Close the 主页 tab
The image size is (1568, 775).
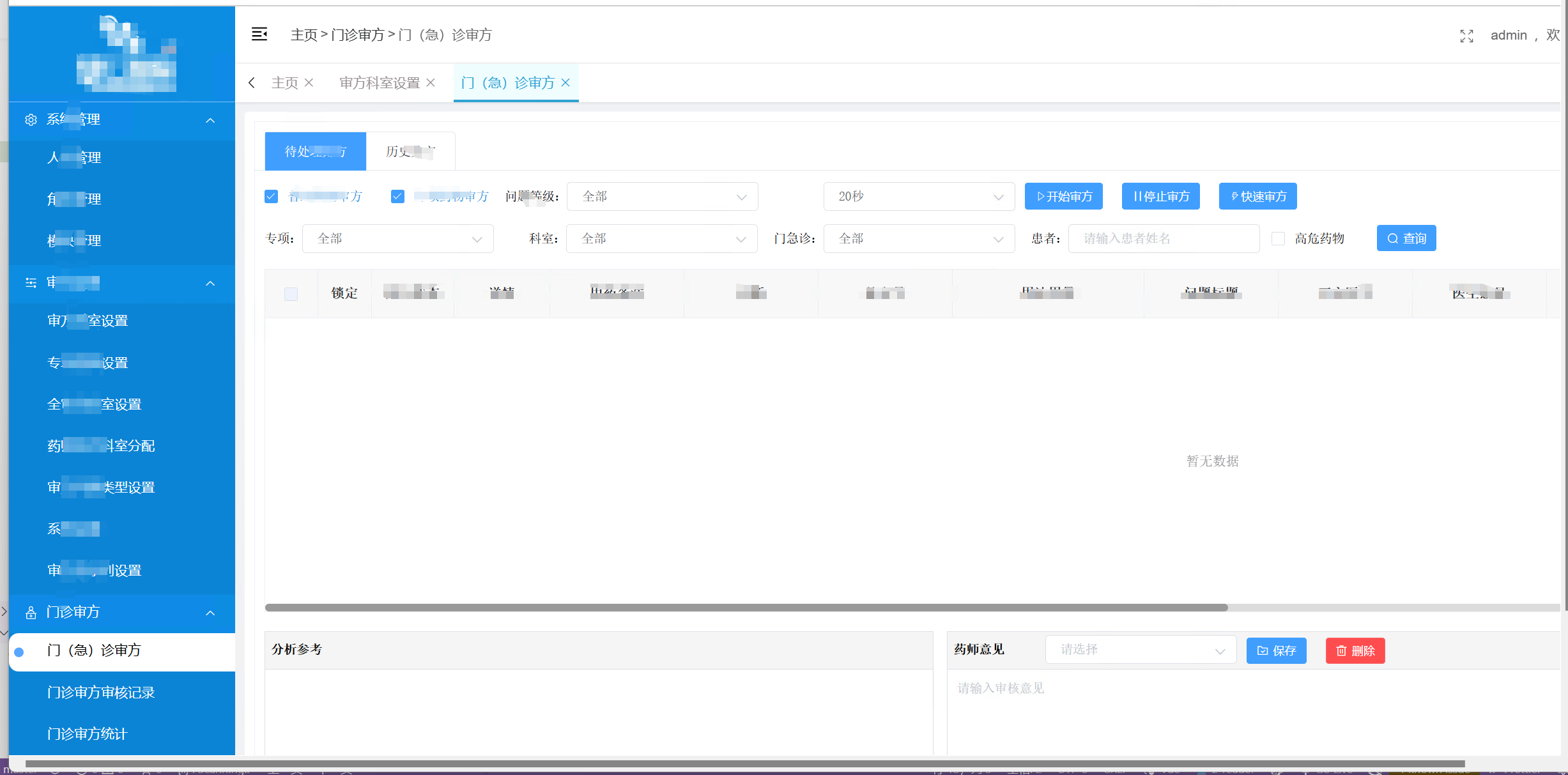(309, 82)
